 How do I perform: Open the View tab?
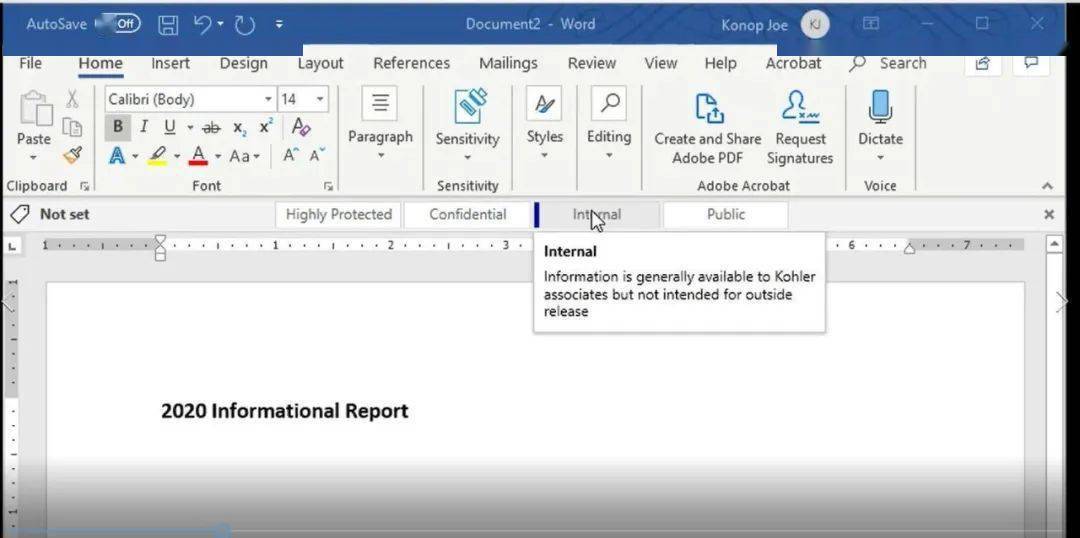point(661,63)
